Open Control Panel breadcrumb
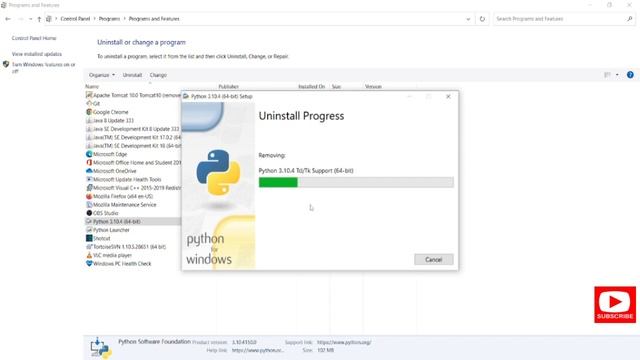The image size is (640, 360). point(75,19)
